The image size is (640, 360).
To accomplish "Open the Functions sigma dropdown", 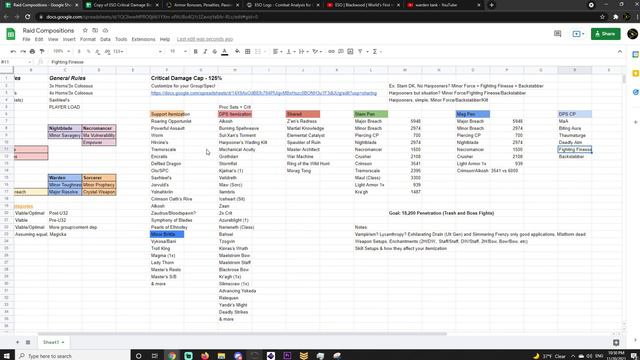I will (x=376, y=51).
